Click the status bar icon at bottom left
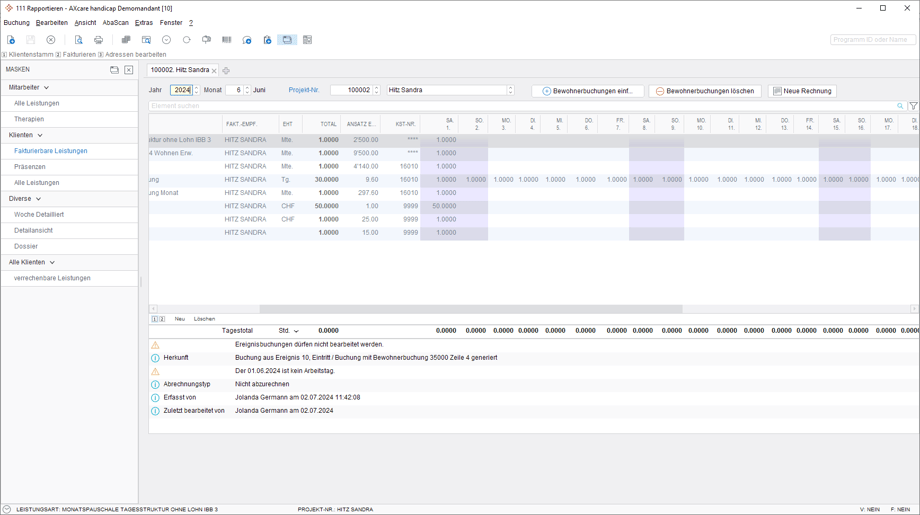Screen dimensions: 920x515 pyautogui.click(x=6, y=509)
